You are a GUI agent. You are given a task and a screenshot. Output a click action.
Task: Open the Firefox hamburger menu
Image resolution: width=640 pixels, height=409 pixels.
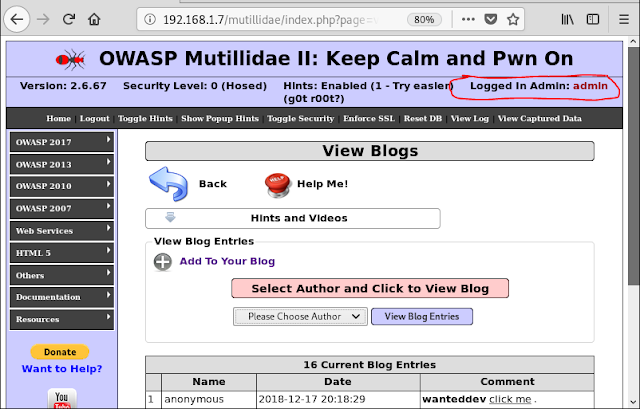tap(623, 19)
